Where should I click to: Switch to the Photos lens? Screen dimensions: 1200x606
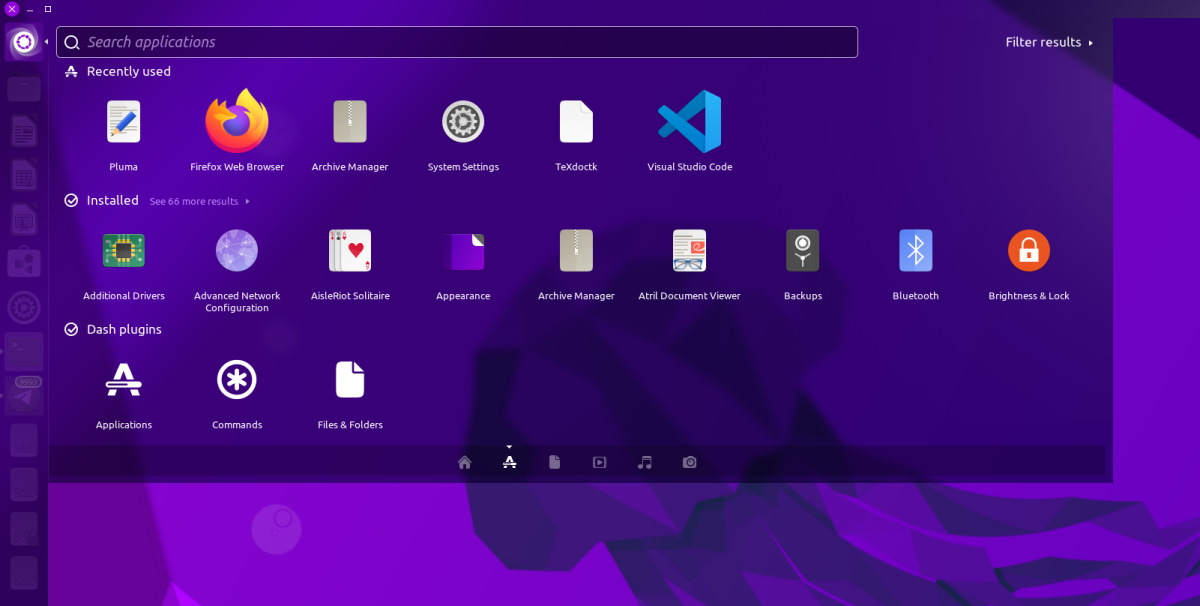[689, 461]
